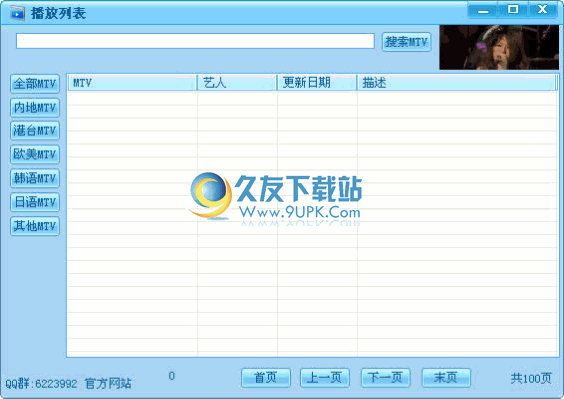Select the 内地MTV category
The image size is (564, 399).
click(x=35, y=108)
